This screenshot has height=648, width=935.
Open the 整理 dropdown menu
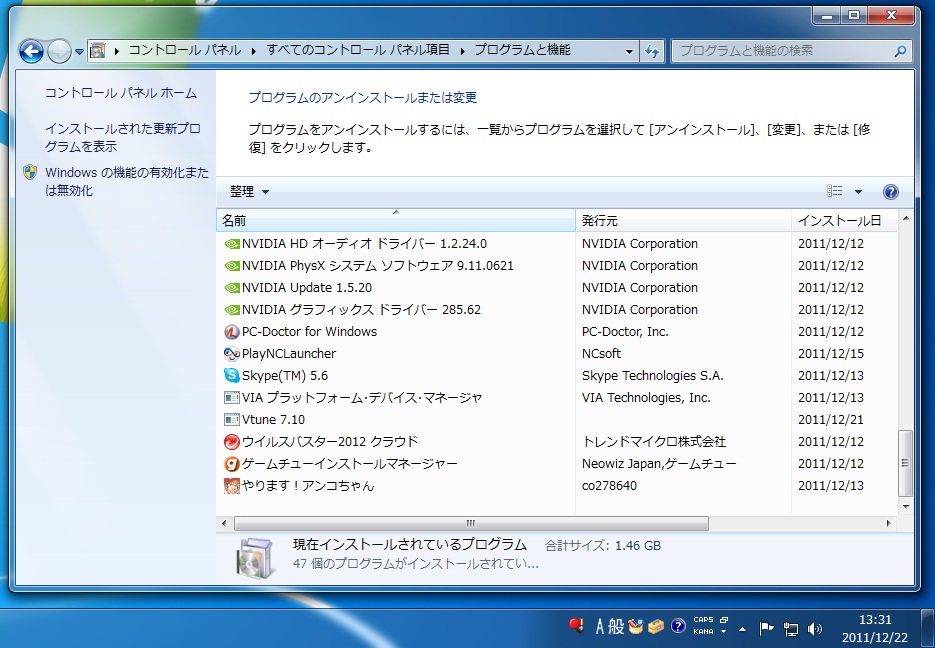pyautogui.click(x=249, y=192)
